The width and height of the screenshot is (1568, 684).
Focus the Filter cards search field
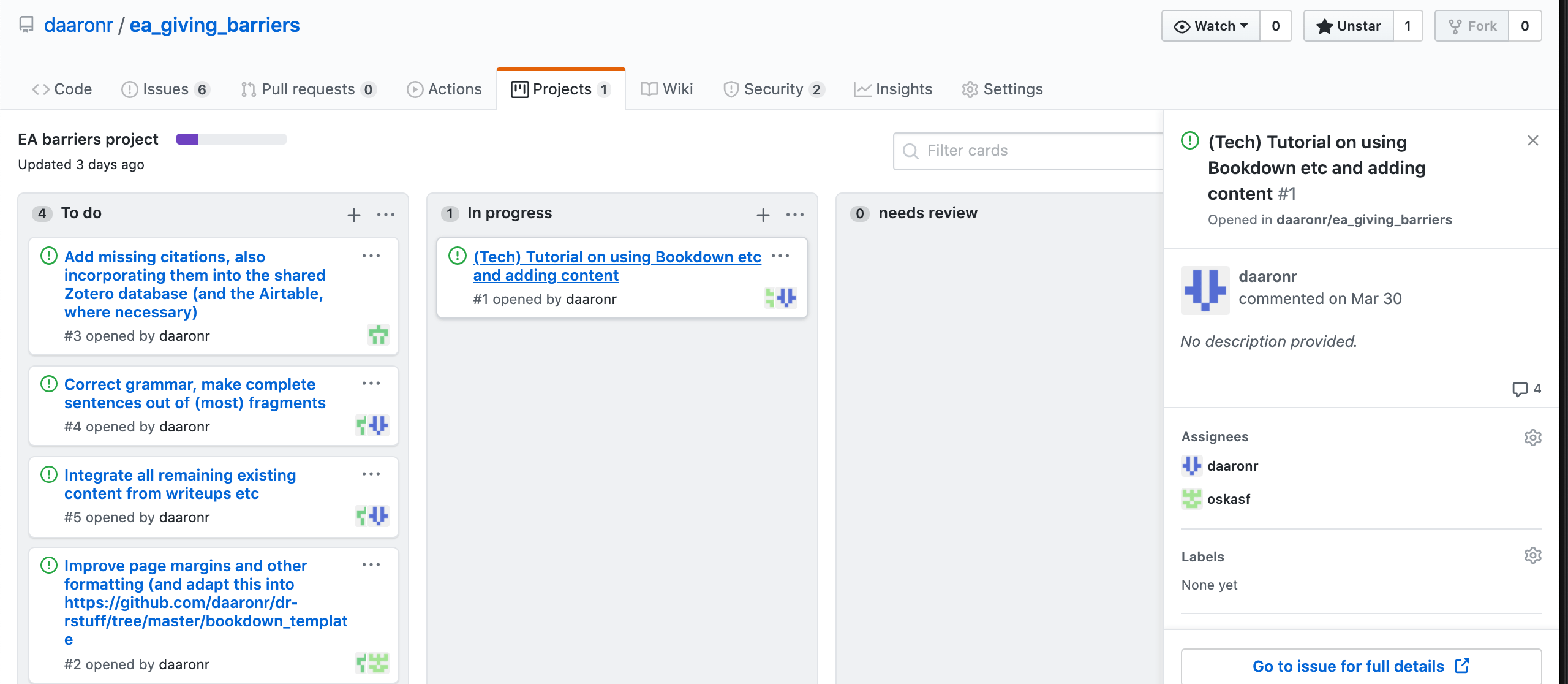tap(1028, 151)
